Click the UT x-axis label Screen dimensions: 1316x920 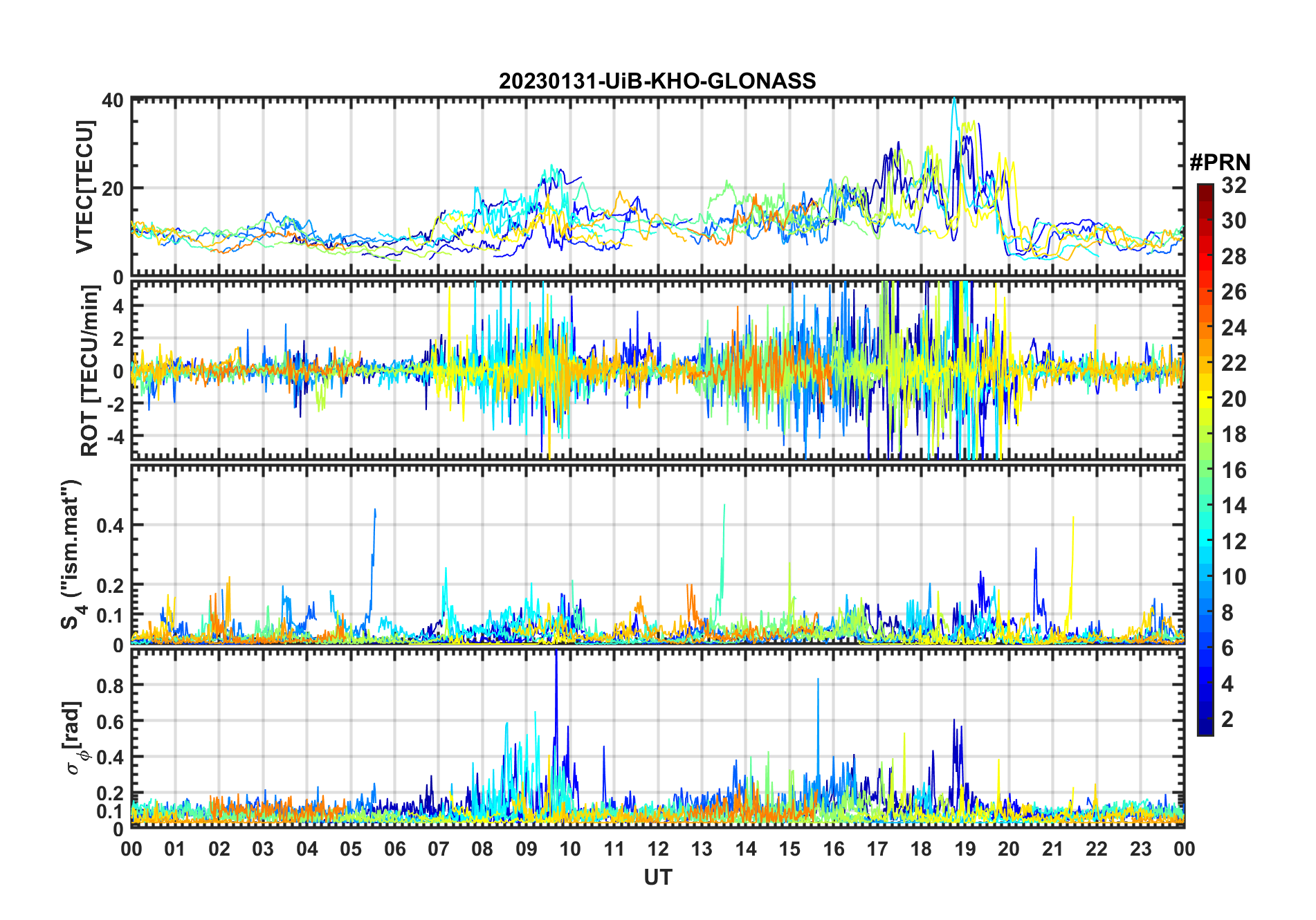click(657, 877)
